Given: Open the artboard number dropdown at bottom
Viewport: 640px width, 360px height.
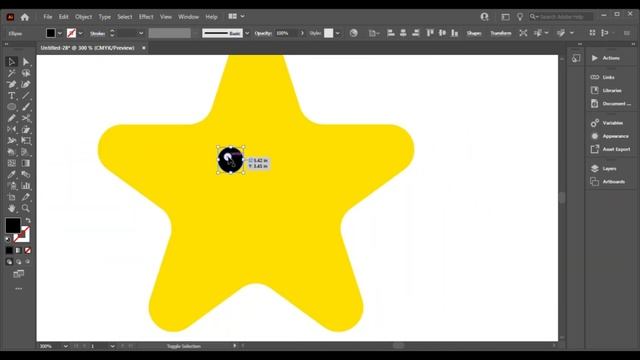Looking at the screenshot, I should (112, 346).
